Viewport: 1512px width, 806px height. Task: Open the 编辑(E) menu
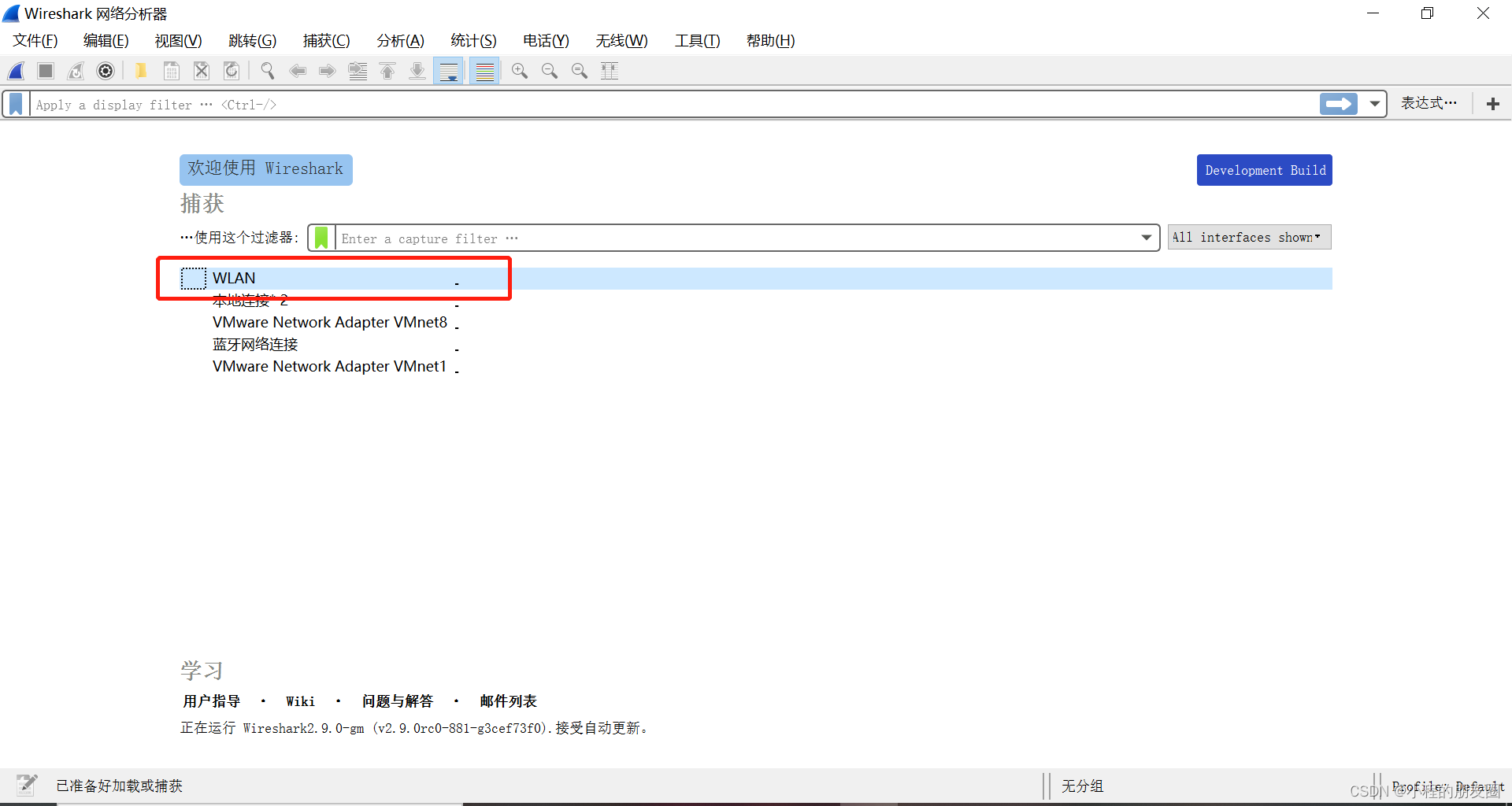[x=106, y=41]
